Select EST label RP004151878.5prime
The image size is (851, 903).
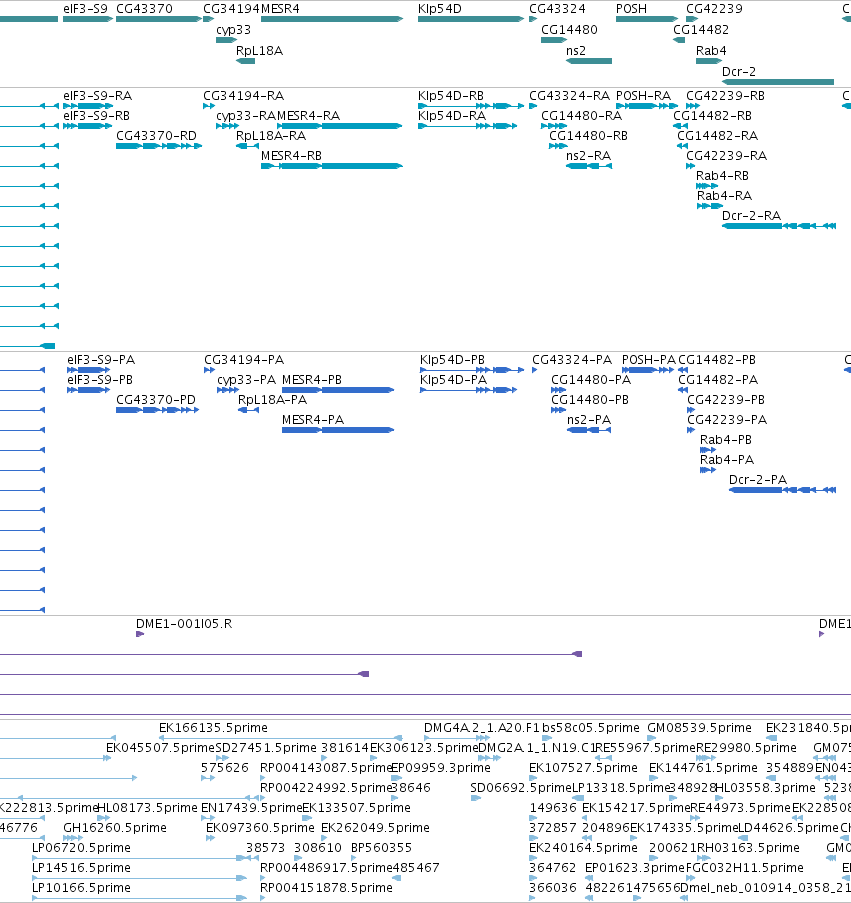[326, 887]
